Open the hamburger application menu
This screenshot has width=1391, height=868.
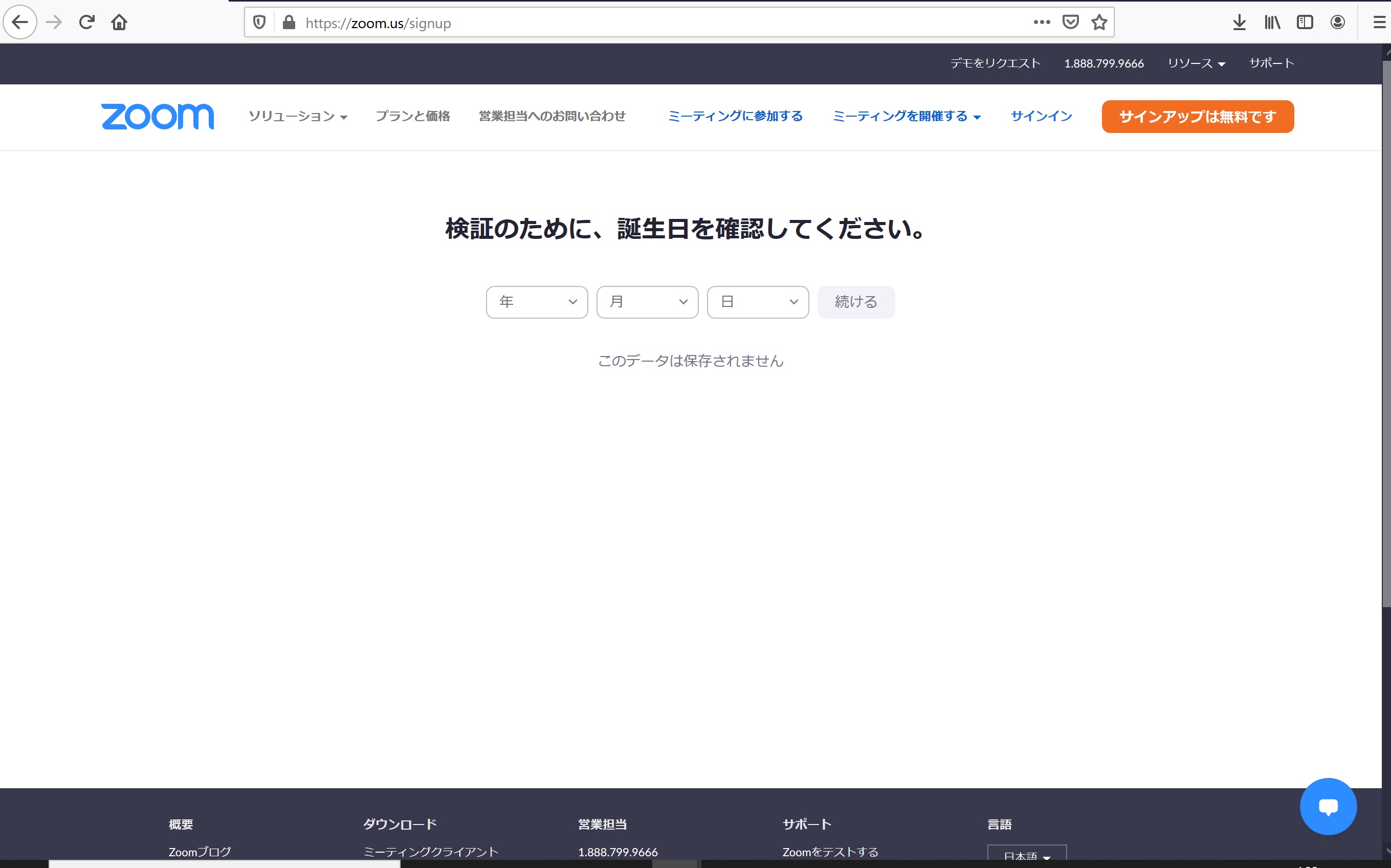coord(1379,23)
